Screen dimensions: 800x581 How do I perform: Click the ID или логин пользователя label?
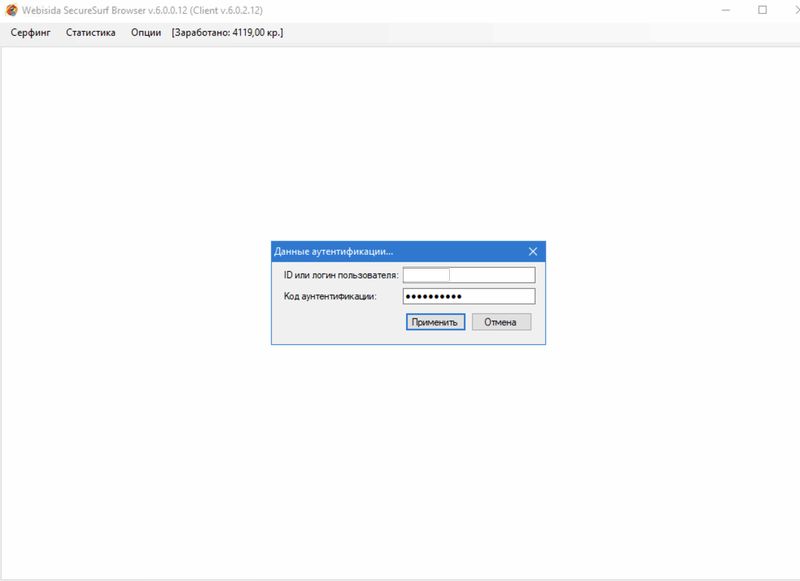341,275
